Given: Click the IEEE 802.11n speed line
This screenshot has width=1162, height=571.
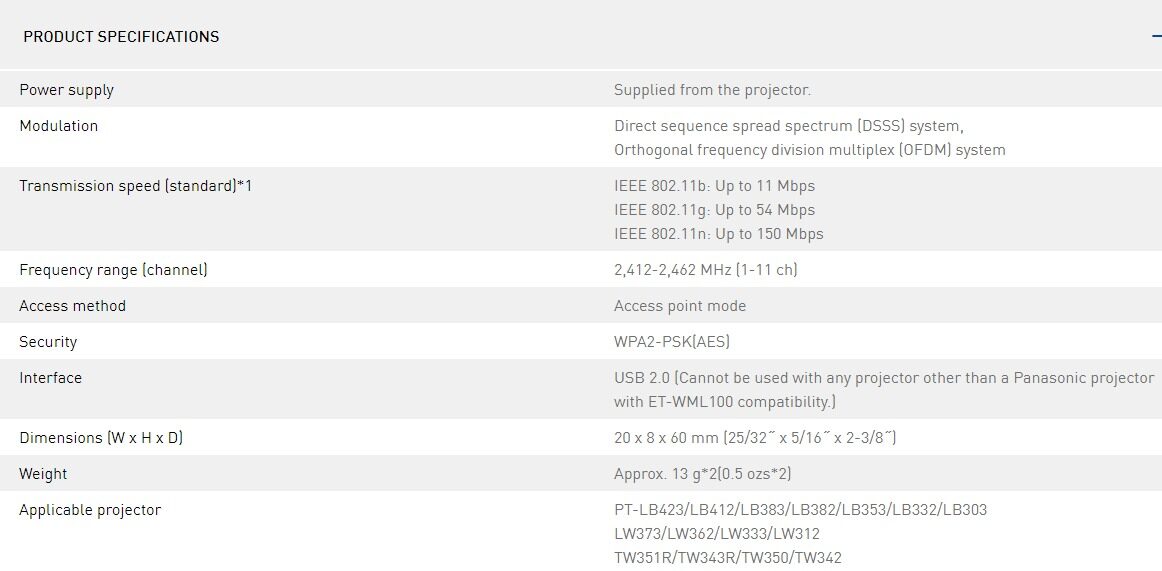Looking at the screenshot, I should [718, 234].
